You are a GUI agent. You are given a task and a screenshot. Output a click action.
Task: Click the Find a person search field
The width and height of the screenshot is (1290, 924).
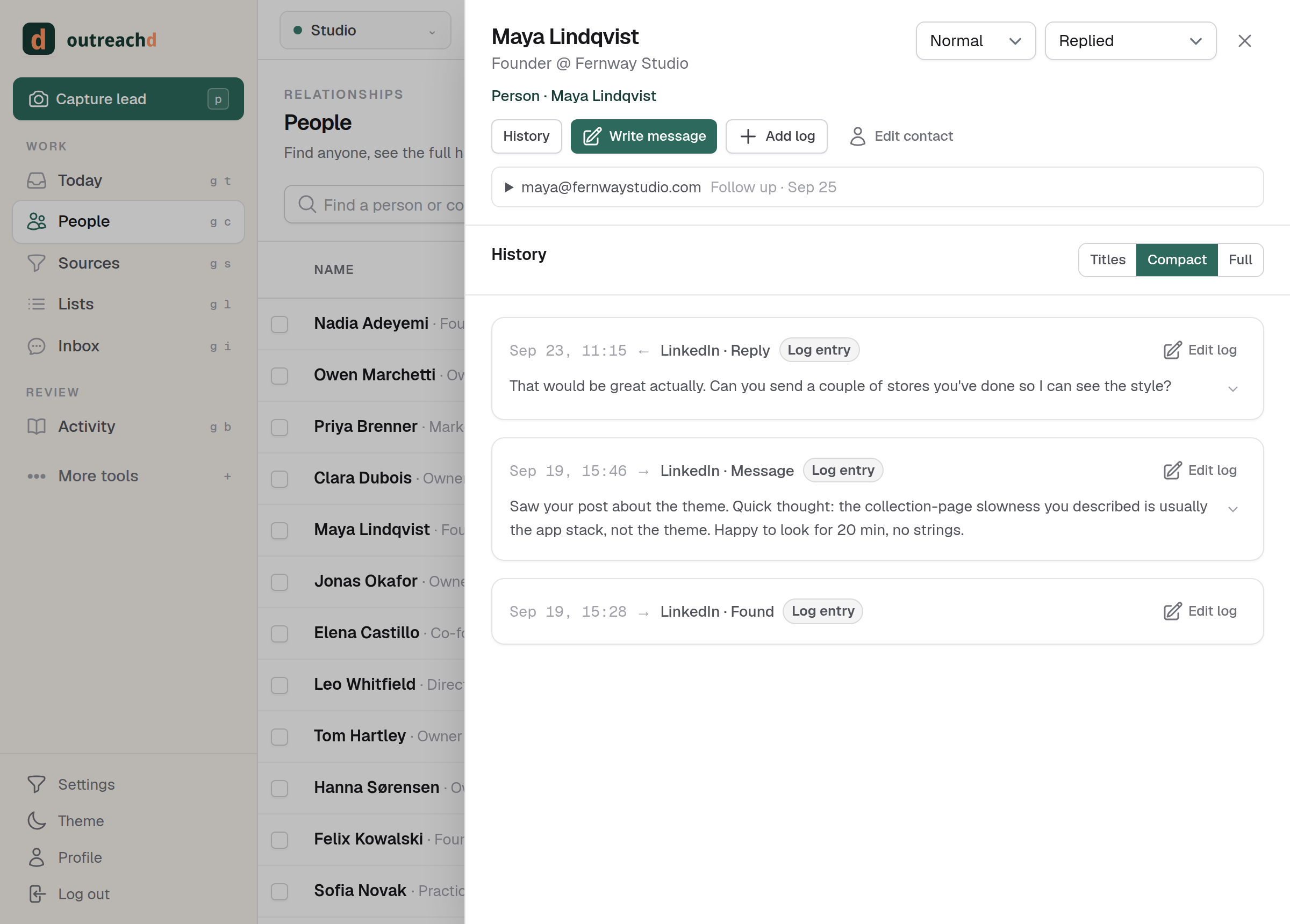[x=375, y=205]
